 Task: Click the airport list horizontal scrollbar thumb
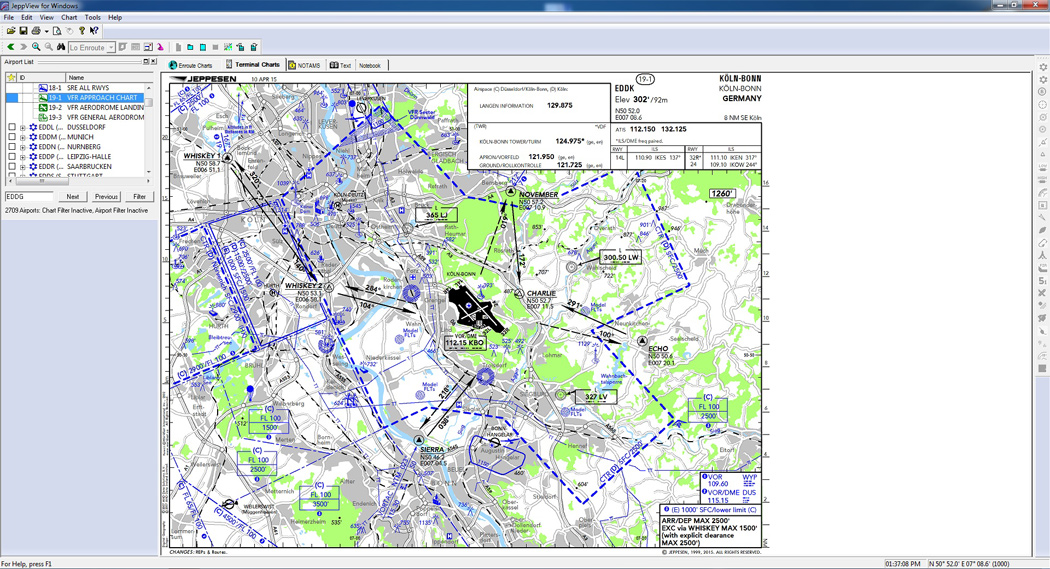tap(42, 181)
